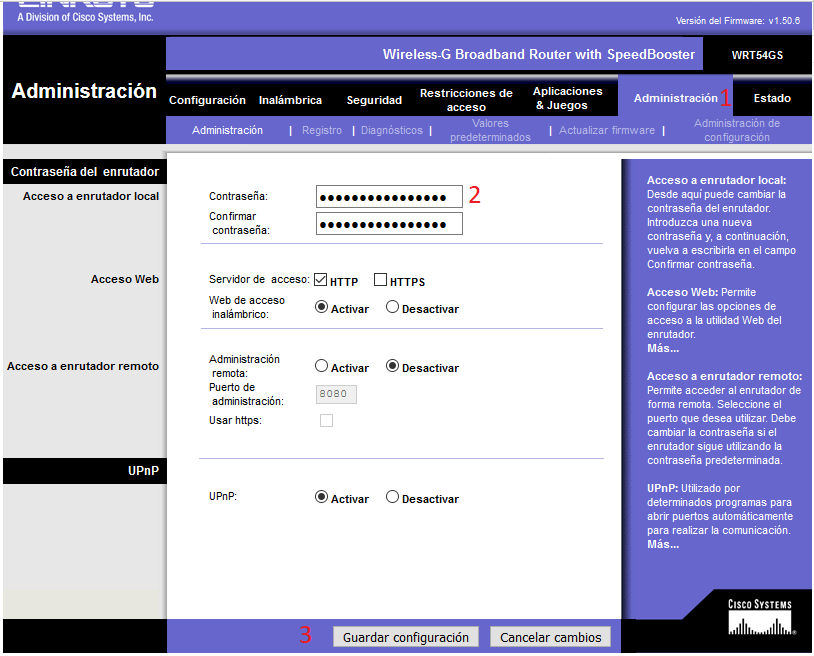The height and width of the screenshot is (656, 814).
Task: Click the Wireless-G Broadband Router title banner
Action: click(x=538, y=54)
